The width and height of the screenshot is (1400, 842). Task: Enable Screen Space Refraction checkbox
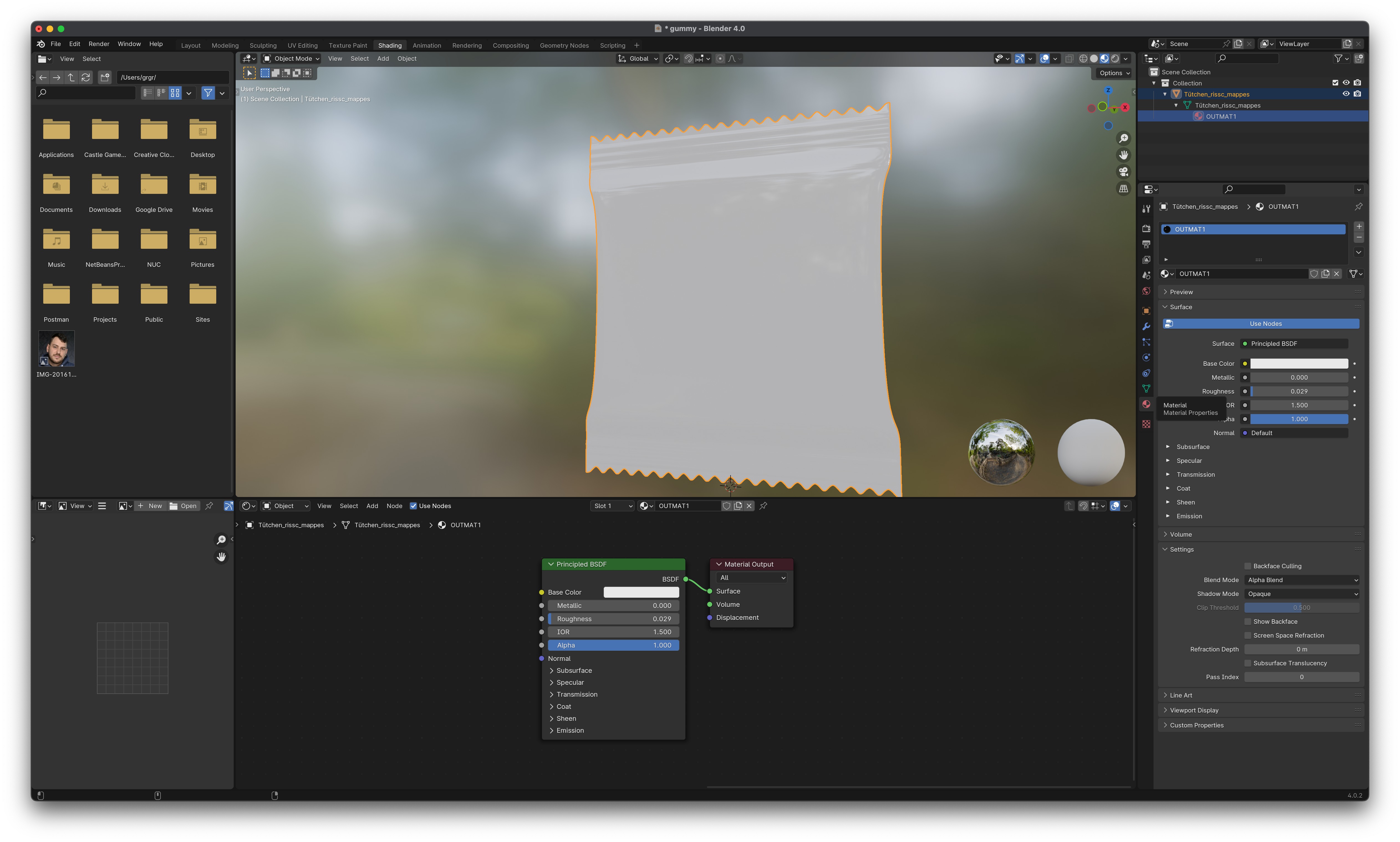coord(1248,635)
